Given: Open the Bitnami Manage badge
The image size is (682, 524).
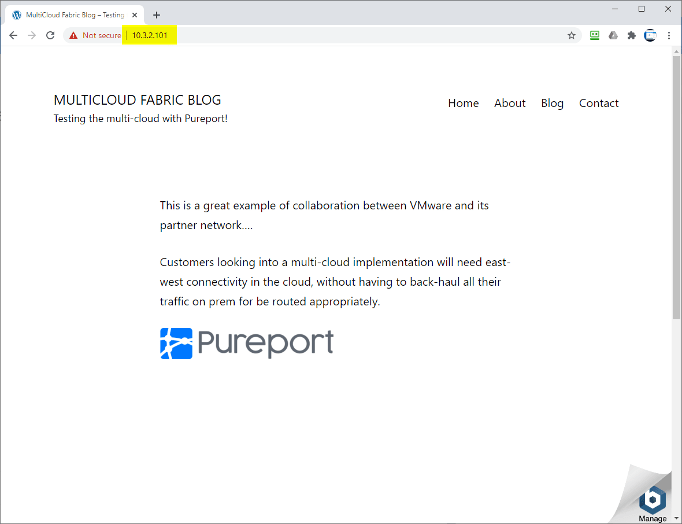Looking at the screenshot, I should pyautogui.click(x=652, y=501).
